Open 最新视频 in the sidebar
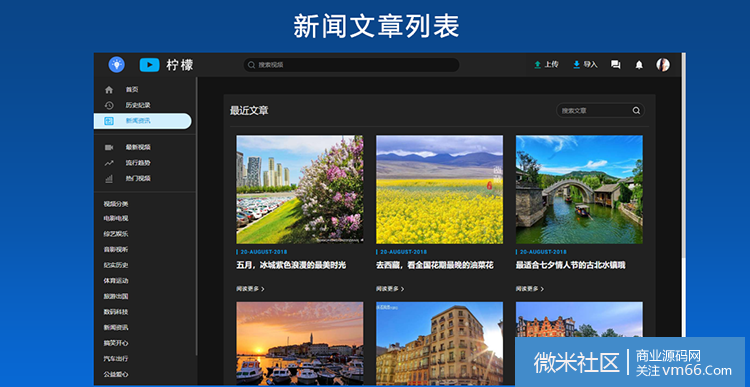The width and height of the screenshot is (750, 387). click(x=138, y=147)
